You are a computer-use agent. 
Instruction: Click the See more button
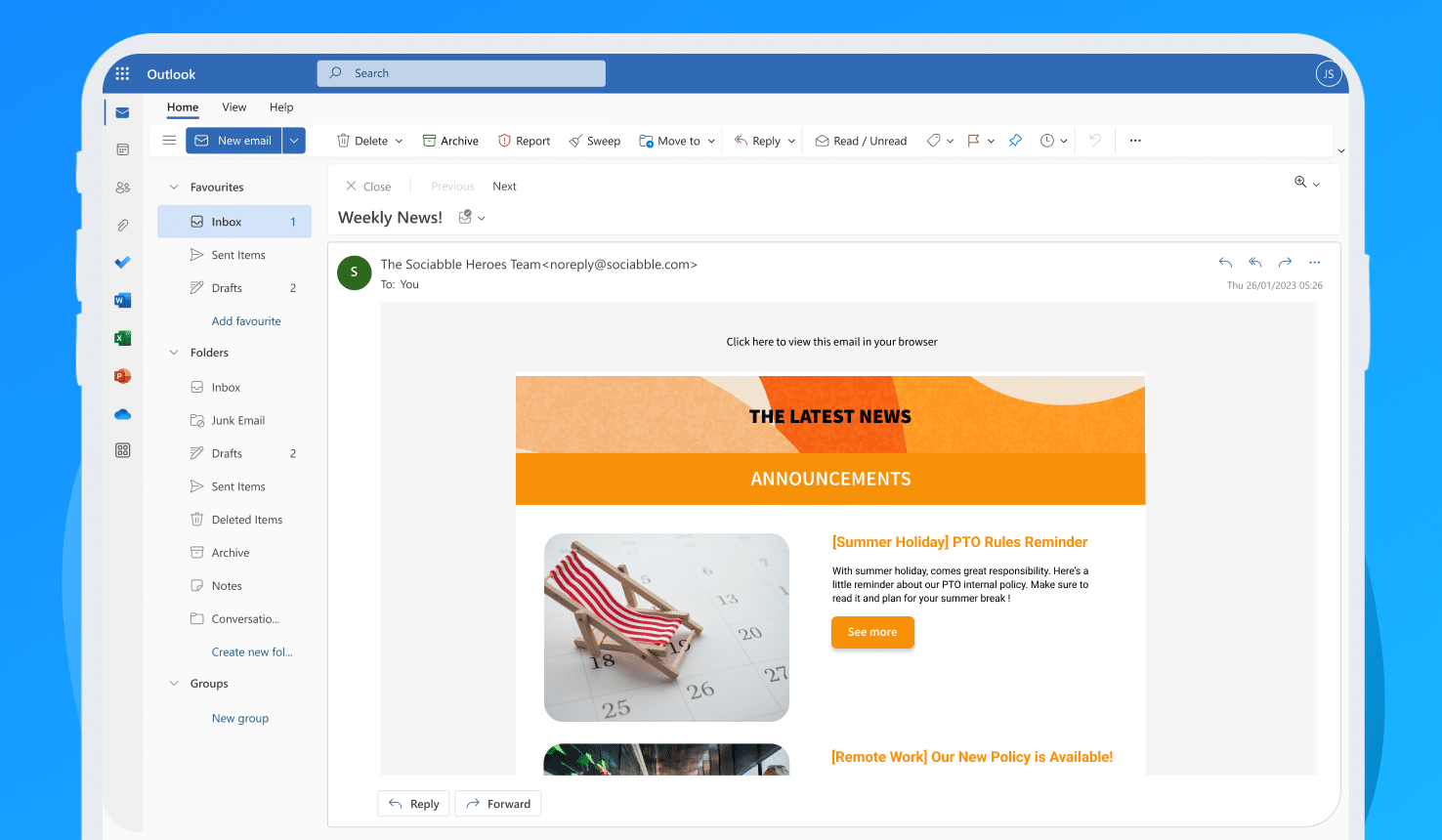click(x=872, y=632)
